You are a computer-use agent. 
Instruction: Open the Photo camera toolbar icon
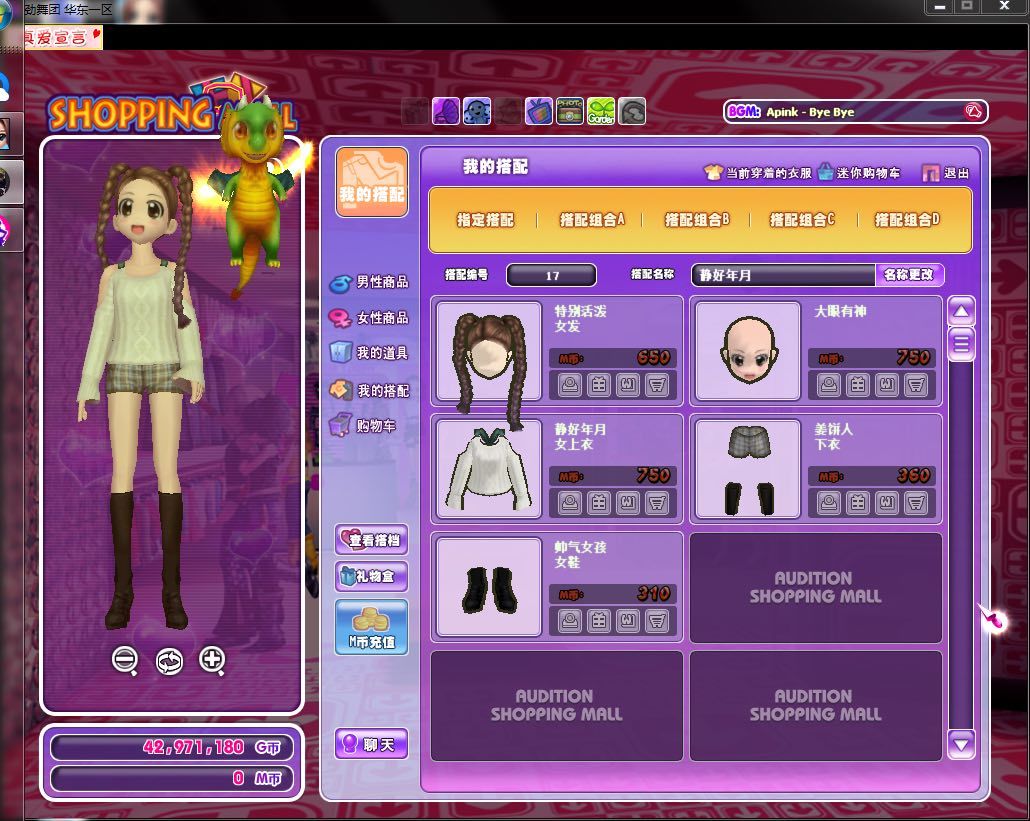tap(570, 111)
